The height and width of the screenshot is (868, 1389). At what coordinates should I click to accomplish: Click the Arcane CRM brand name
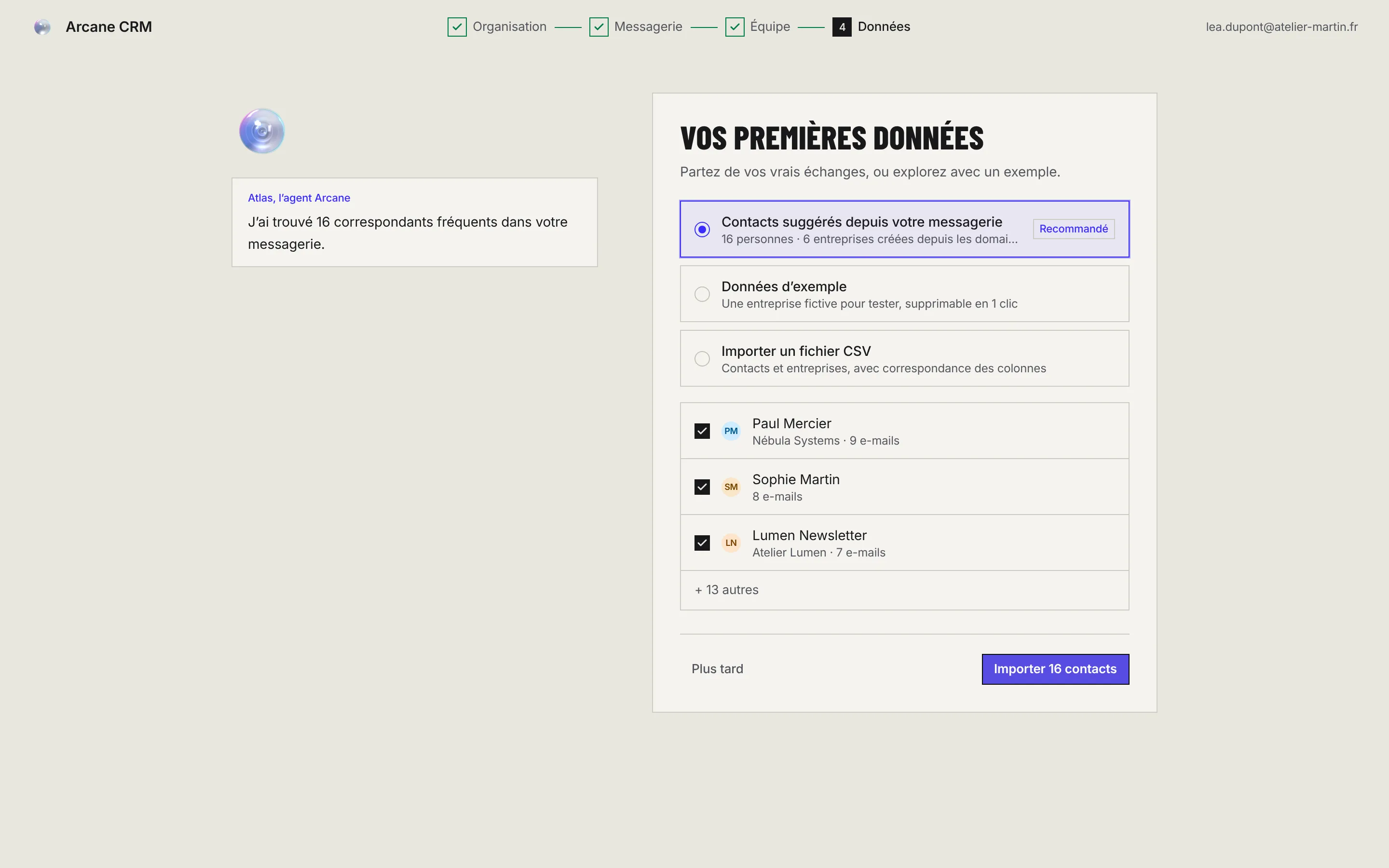[109, 27]
